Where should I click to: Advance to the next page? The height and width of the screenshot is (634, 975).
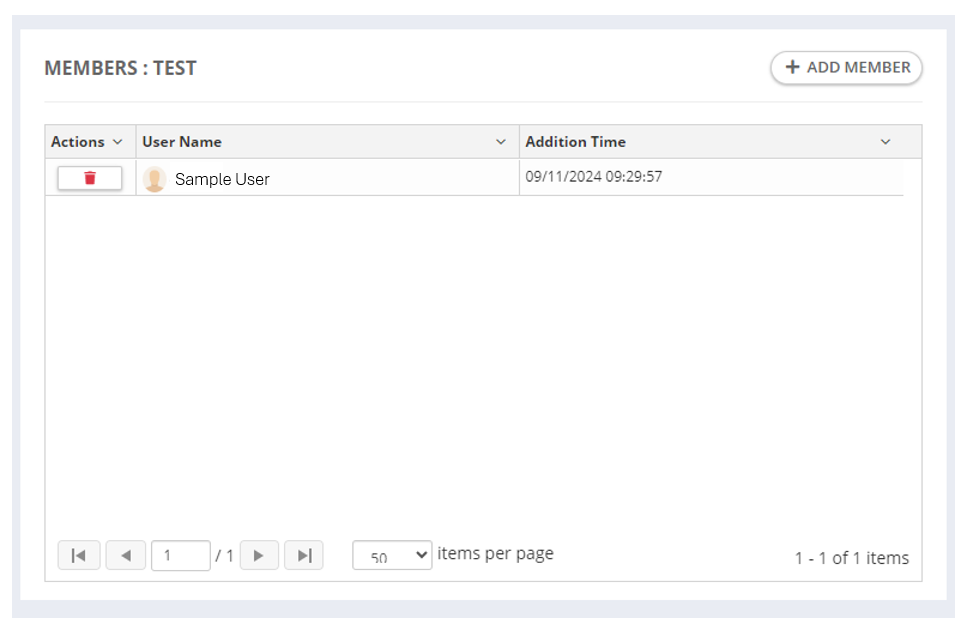point(259,555)
